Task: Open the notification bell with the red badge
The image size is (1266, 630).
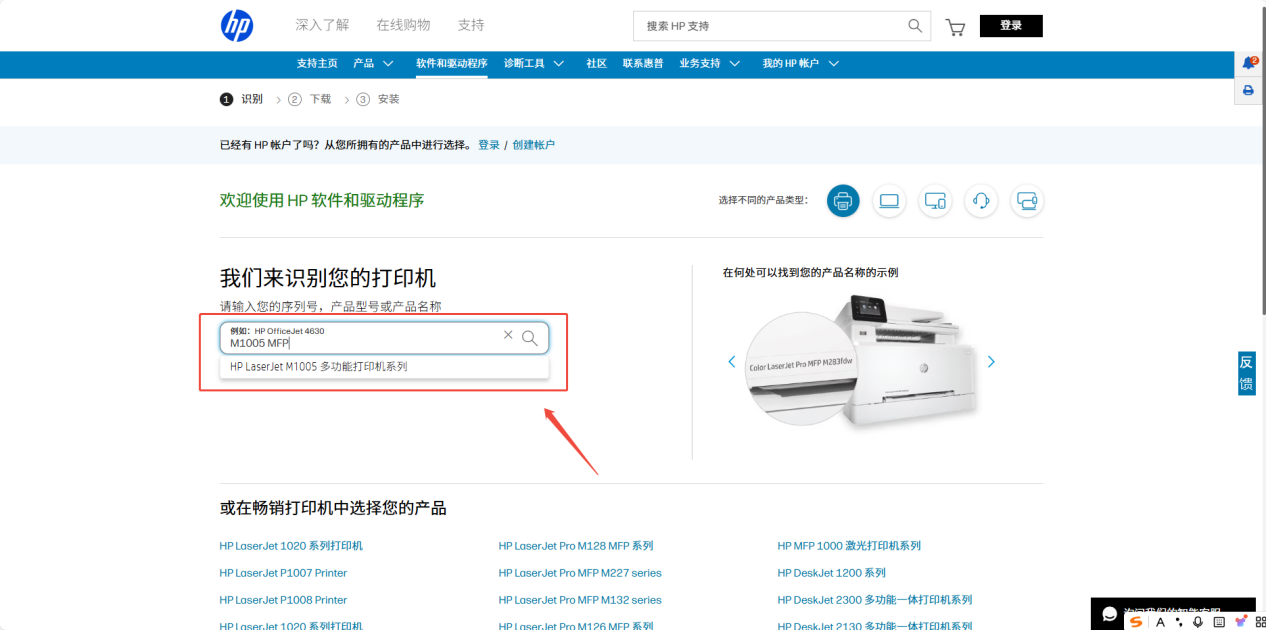Action: pos(1249,63)
